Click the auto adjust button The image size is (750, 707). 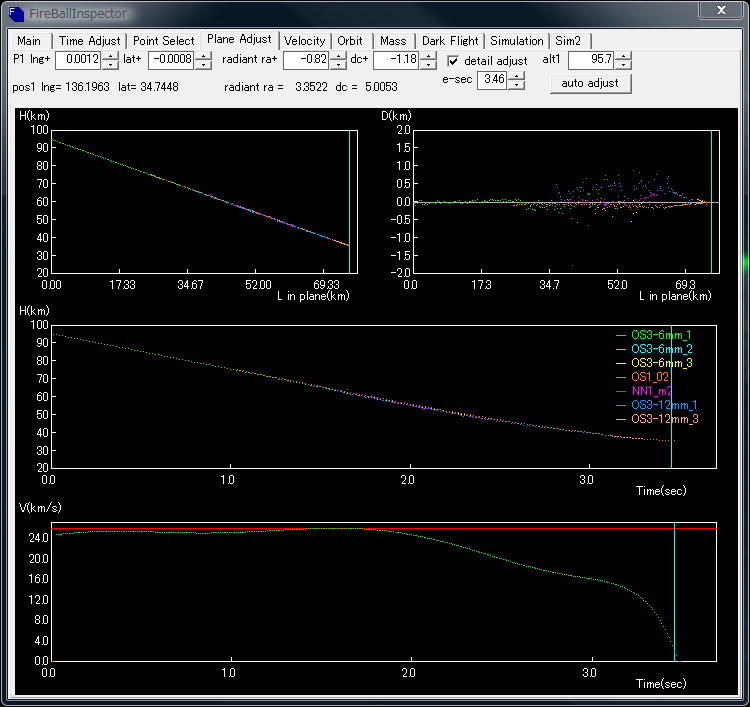[x=590, y=83]
